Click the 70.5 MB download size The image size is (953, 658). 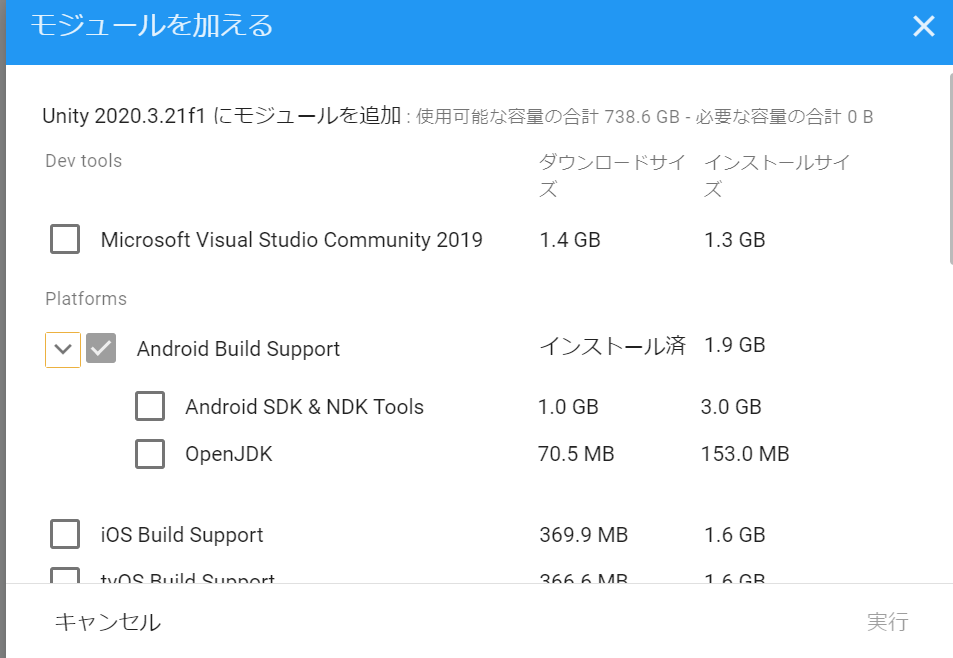pos(576,454)
